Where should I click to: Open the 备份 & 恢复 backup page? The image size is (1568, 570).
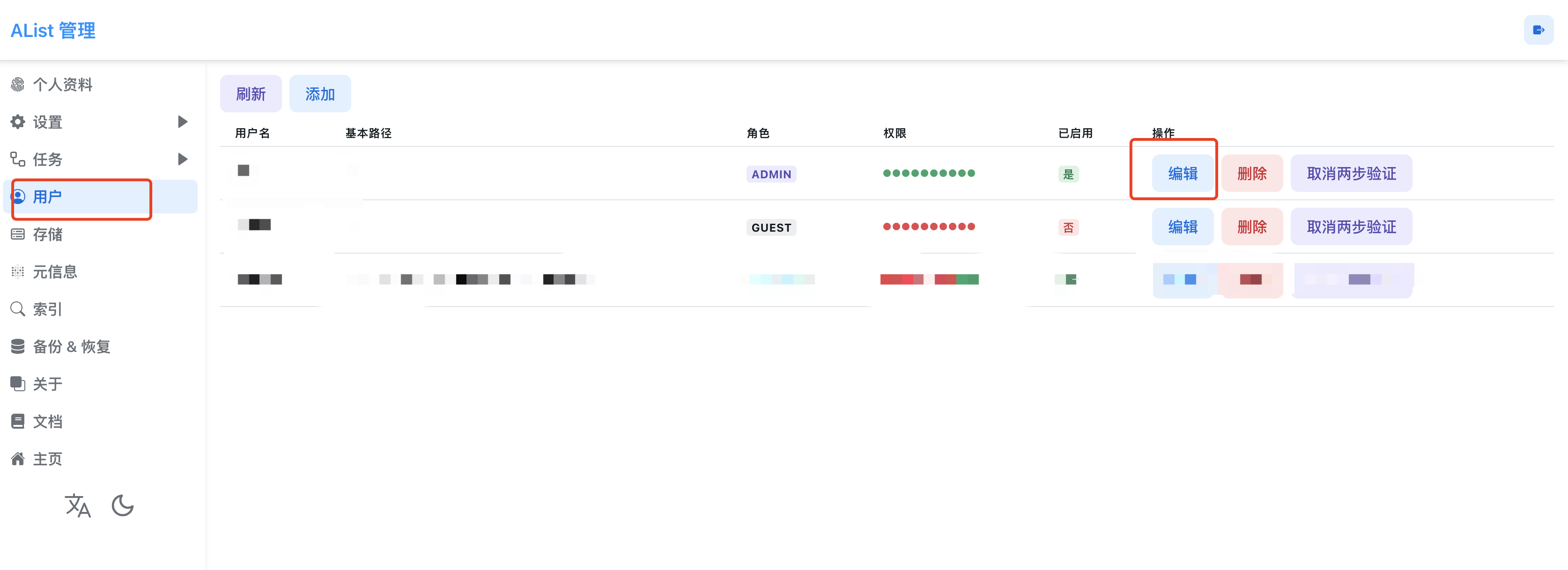[71, 346]
